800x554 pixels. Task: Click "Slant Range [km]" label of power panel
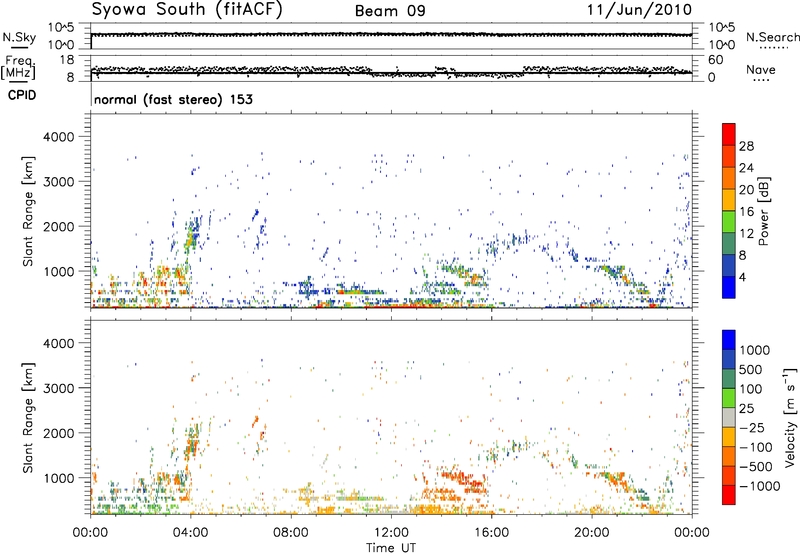point(28,211)
